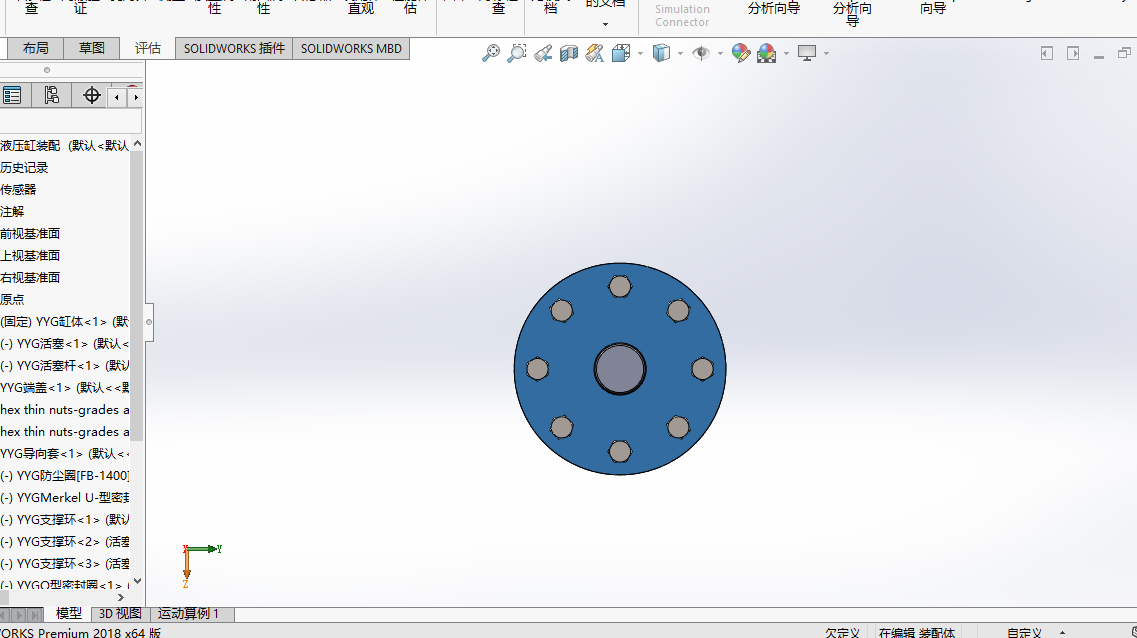The height and width of the screenshot is (638, 1137).
Task: Open the View Orientation dropdown arrow
Action: 640,54
